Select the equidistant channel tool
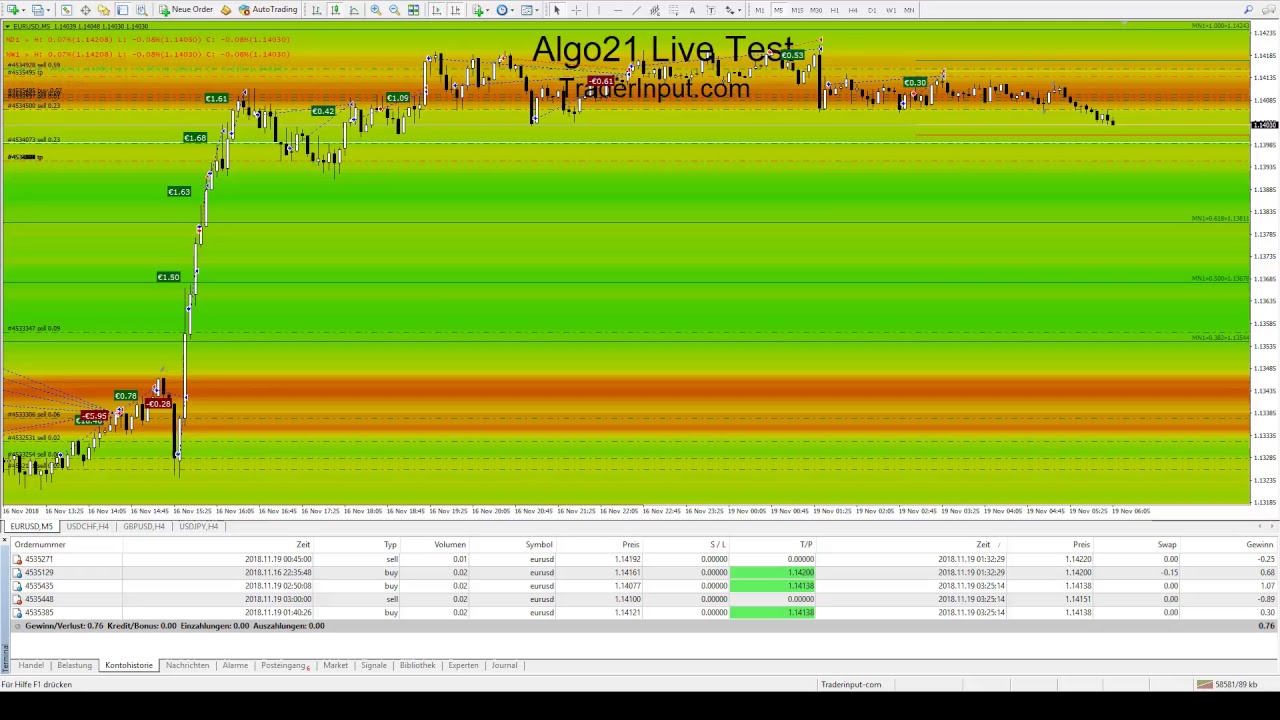The image size is (1280, 720). (655, 10)
